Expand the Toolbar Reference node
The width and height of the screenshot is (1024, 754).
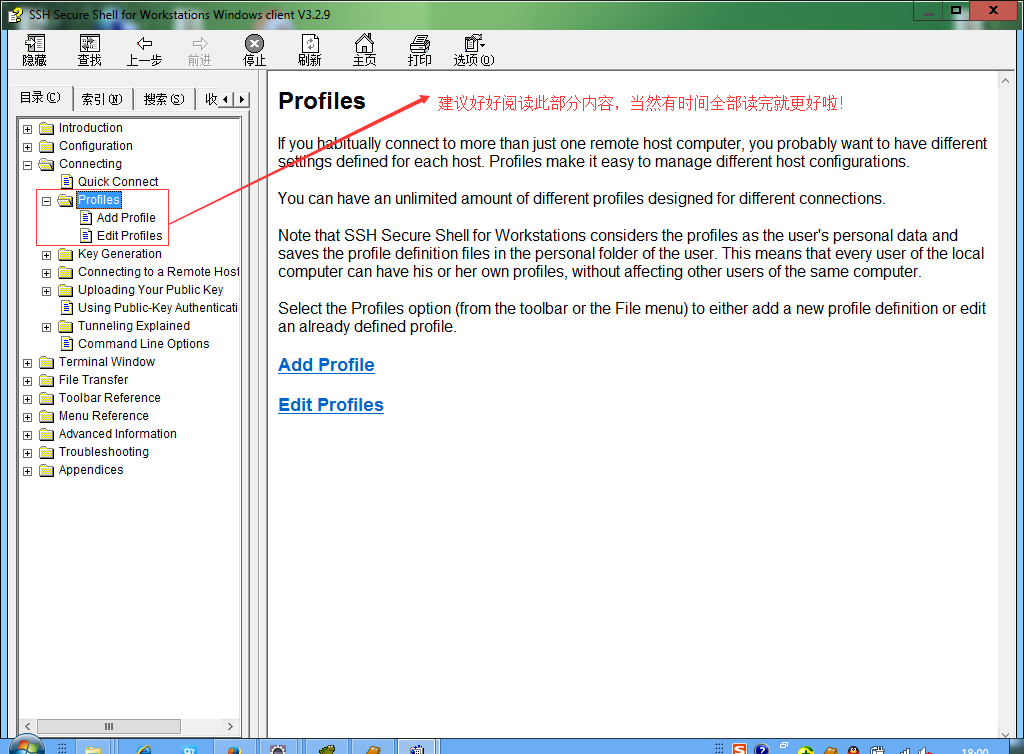pyautogui.click(x=27, y=399)
